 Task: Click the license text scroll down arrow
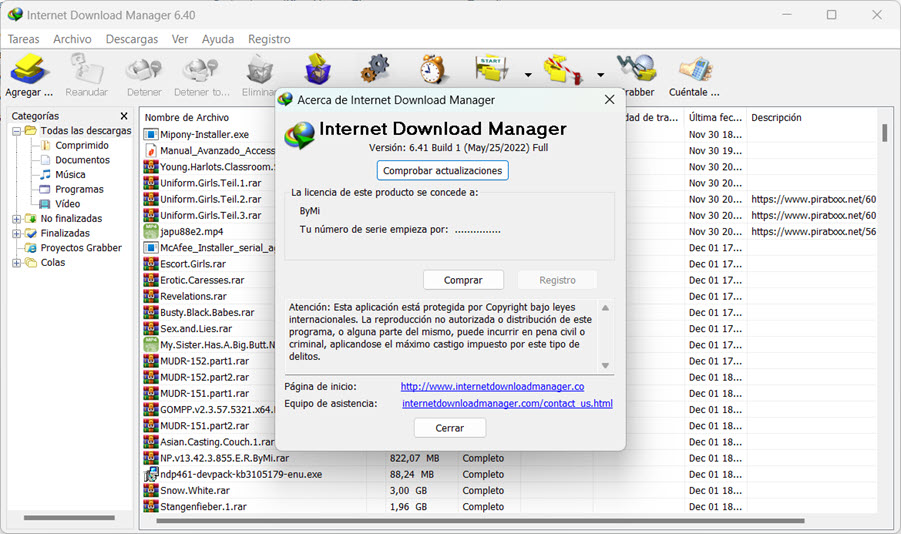coord(605,366)
